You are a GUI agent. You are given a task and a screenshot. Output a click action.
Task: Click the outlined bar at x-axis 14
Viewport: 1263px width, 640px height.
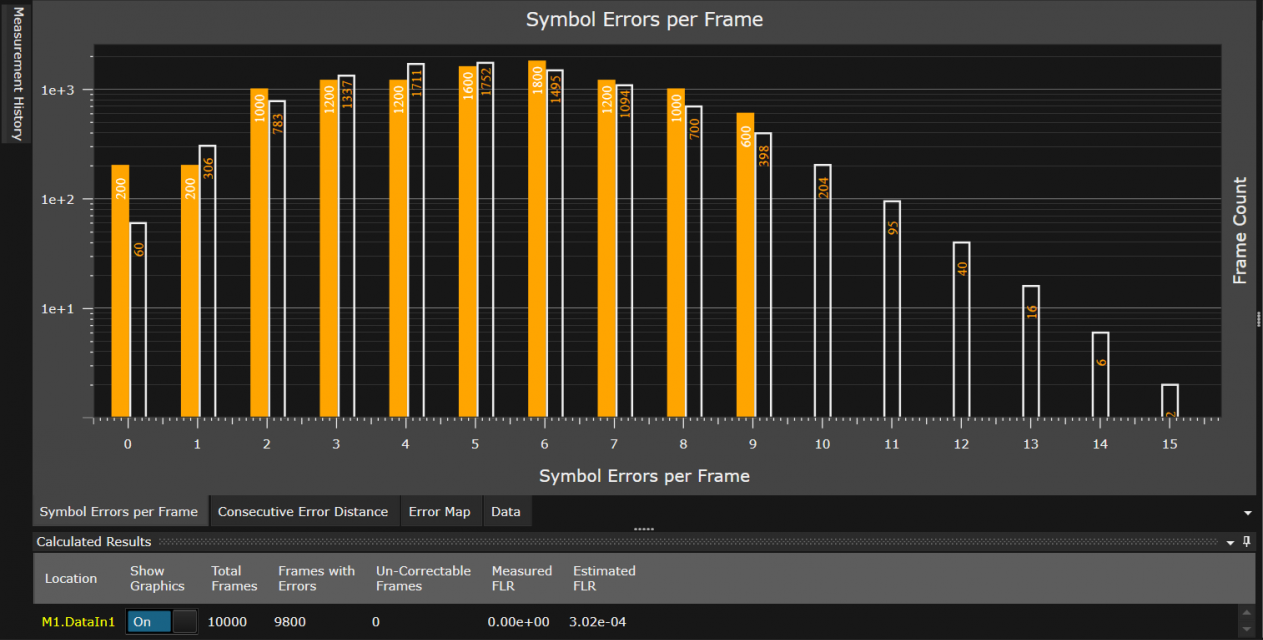pos(1100,374)
